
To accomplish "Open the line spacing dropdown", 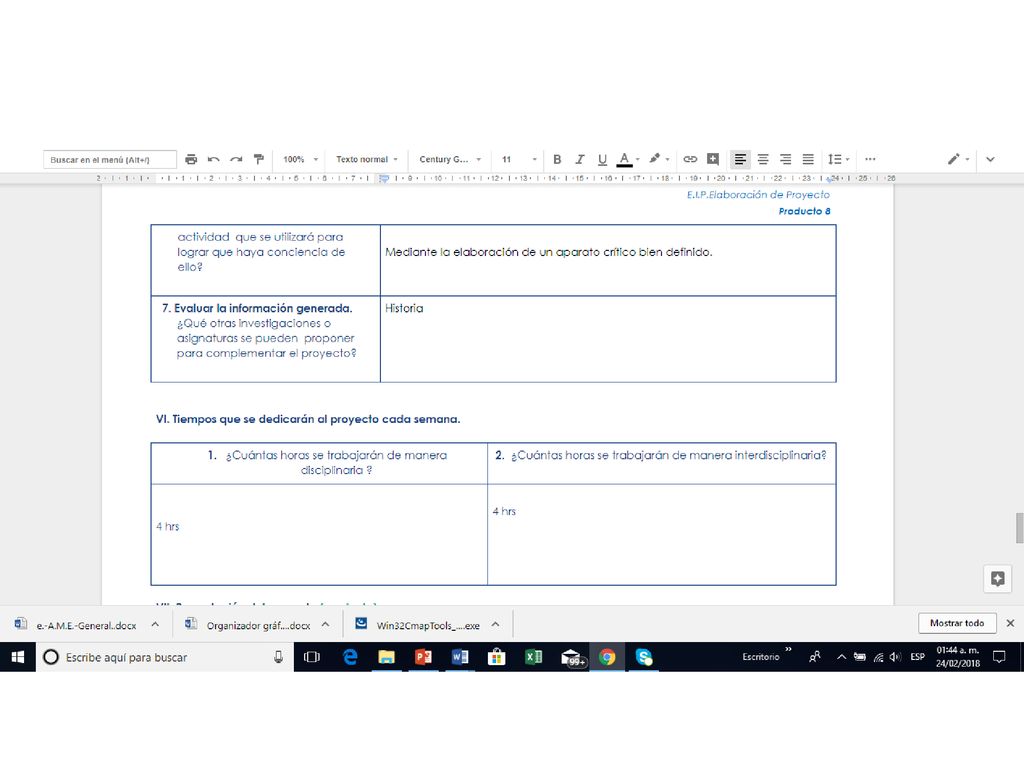I will [839, 159].
